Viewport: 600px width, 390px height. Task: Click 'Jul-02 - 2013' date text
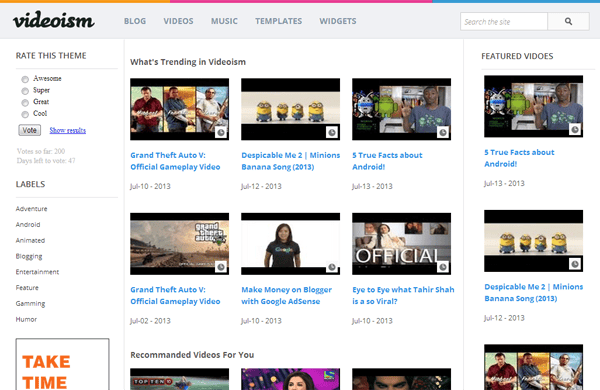tap(150, 321)
